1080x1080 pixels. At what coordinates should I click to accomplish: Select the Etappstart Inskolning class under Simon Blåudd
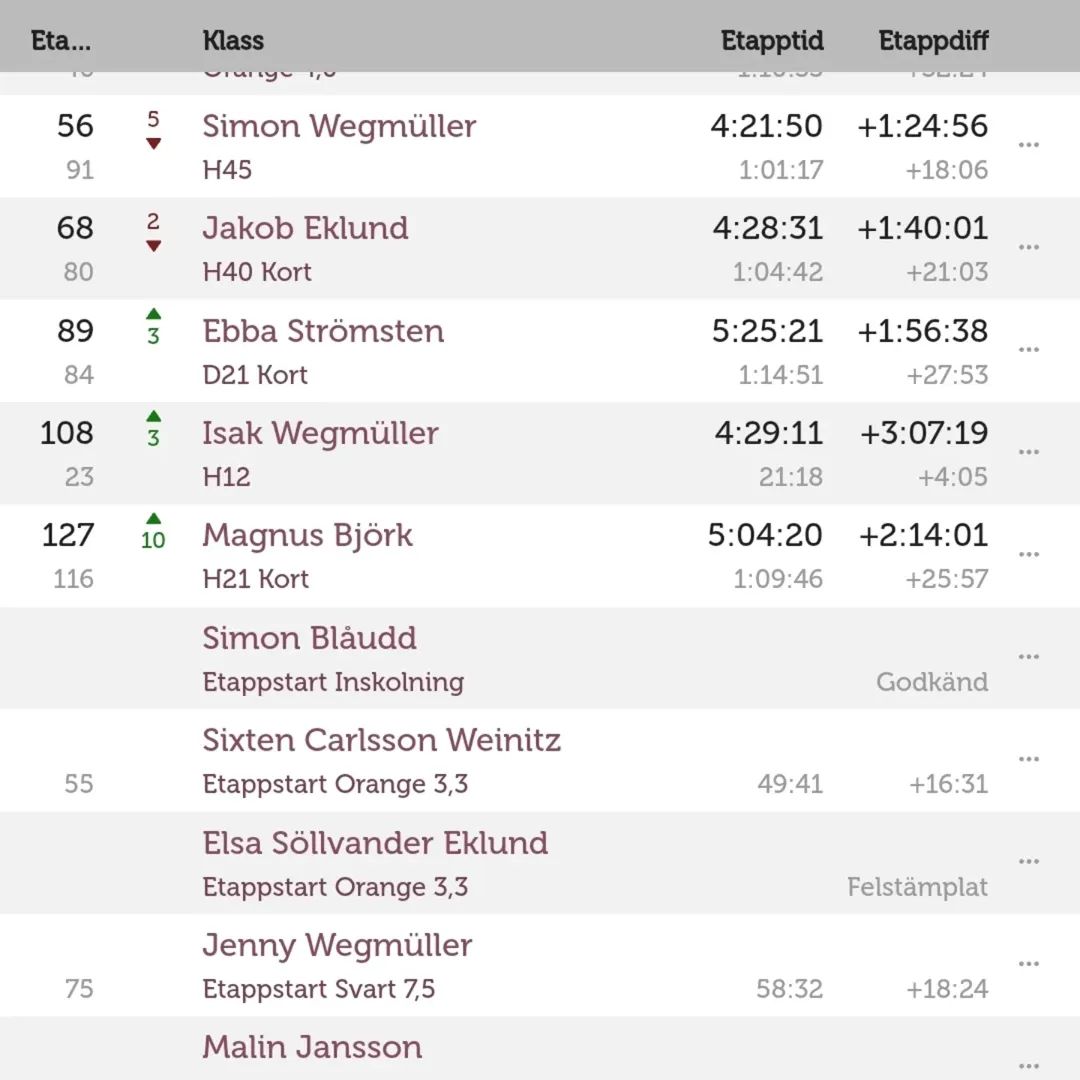[333, 682]
